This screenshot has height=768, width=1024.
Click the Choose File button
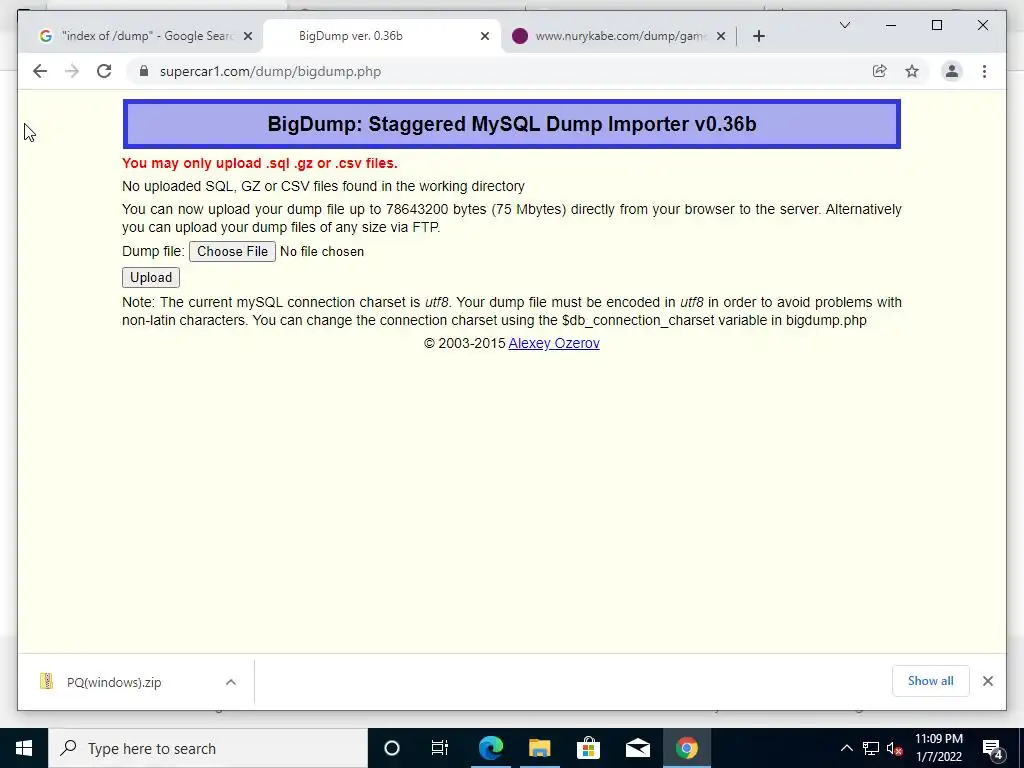232,251
